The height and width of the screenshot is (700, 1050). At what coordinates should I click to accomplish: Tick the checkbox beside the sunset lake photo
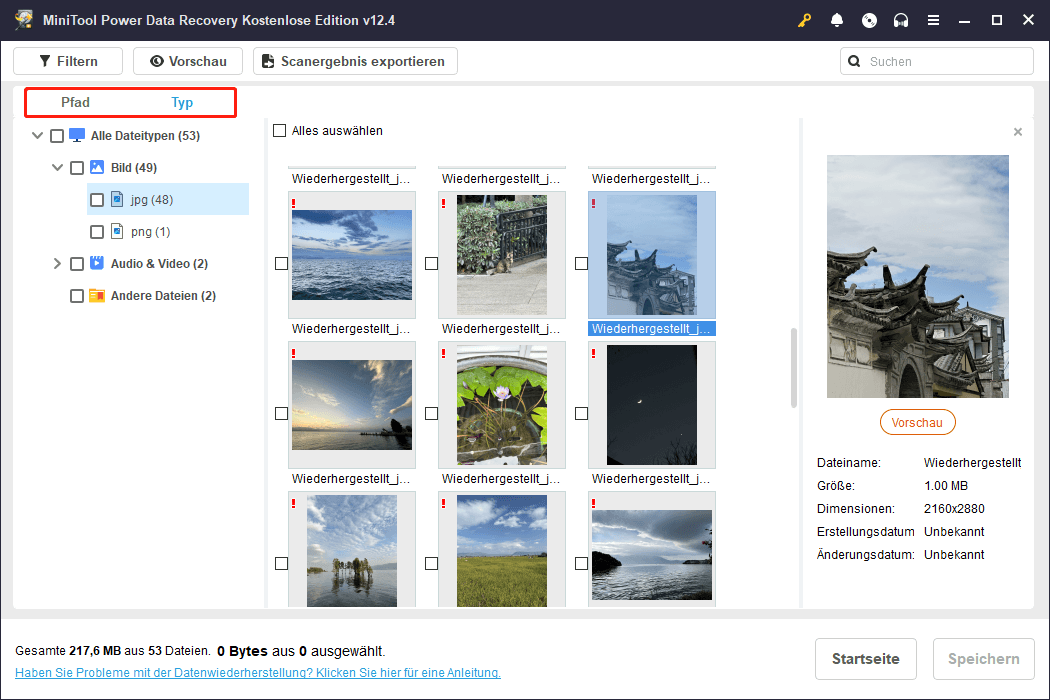[x=281, y=414]
